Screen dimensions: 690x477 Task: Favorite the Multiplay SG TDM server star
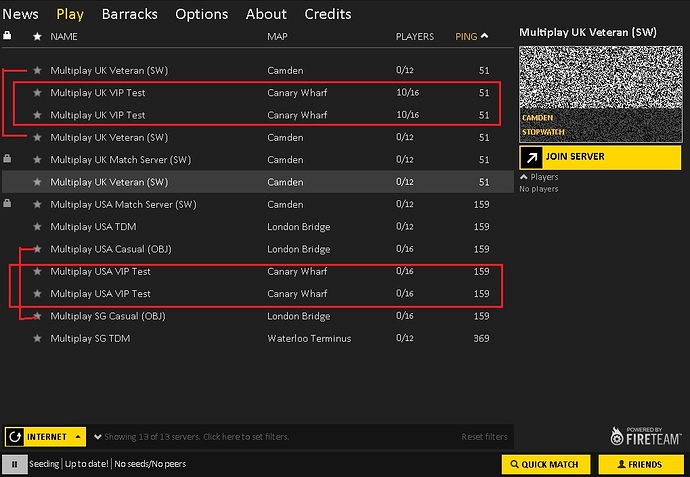coord(37,339)
